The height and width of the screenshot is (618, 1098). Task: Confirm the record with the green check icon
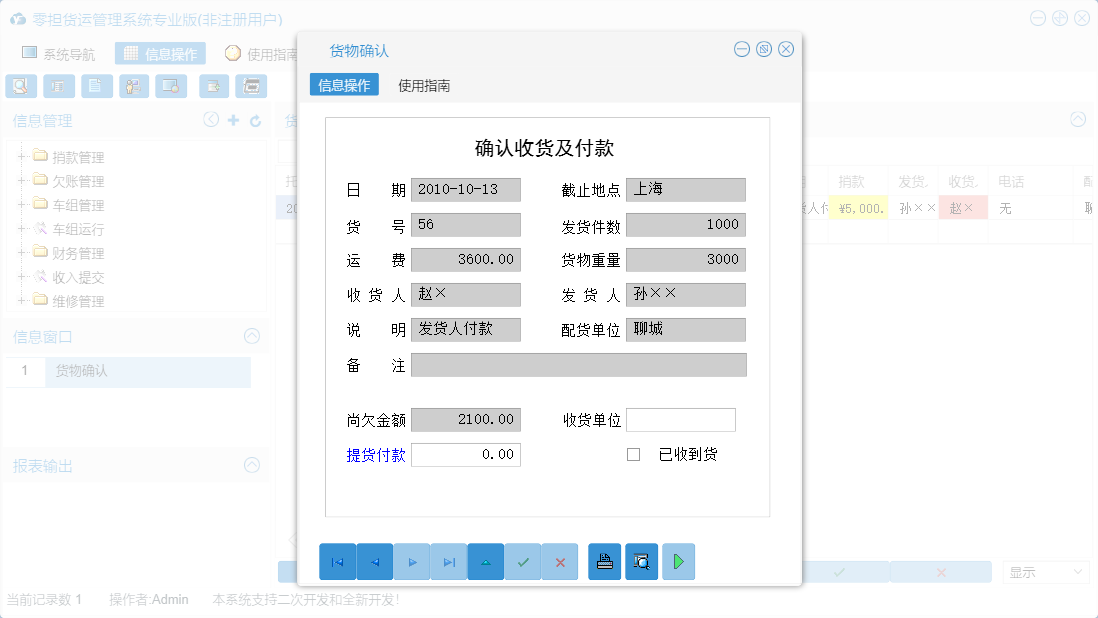[523, 561]
